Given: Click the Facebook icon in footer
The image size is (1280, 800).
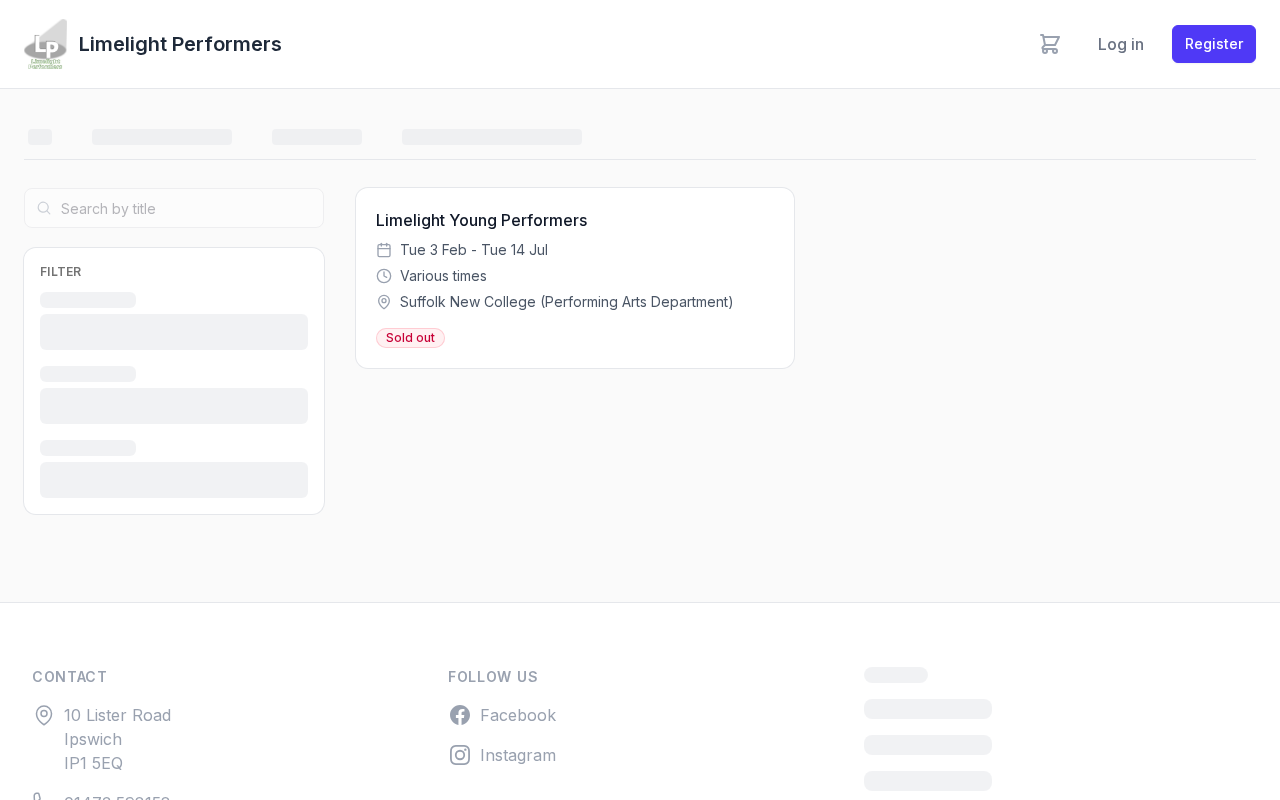Looking at the screenshot, I should [x=460, y=715].
